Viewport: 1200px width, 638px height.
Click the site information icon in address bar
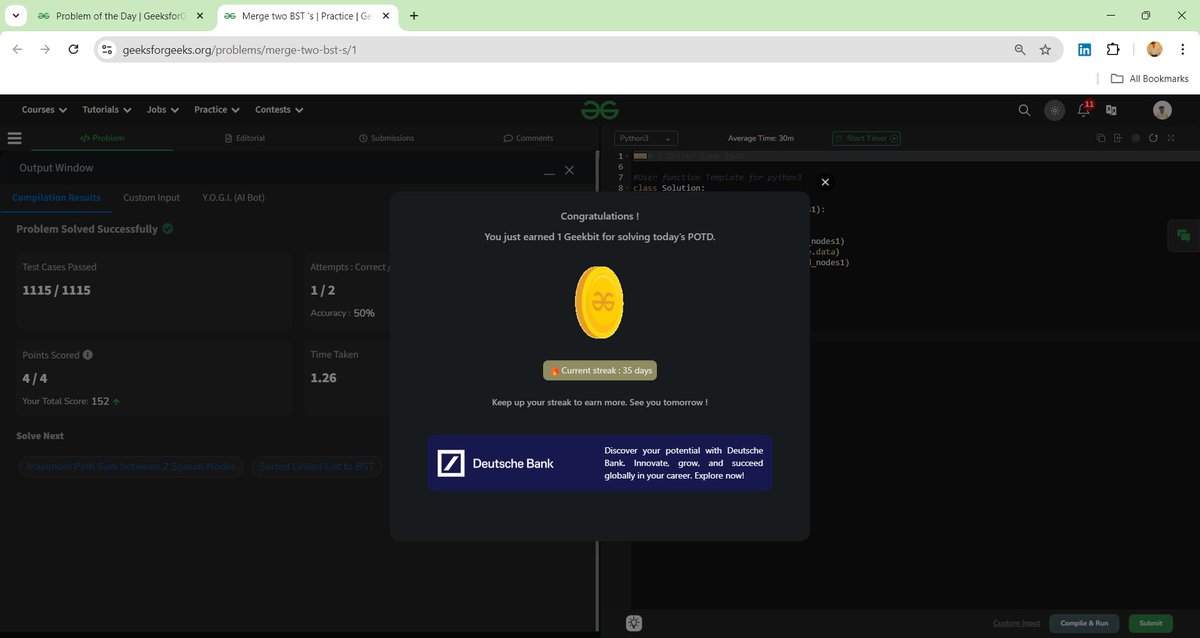point(108,49)
